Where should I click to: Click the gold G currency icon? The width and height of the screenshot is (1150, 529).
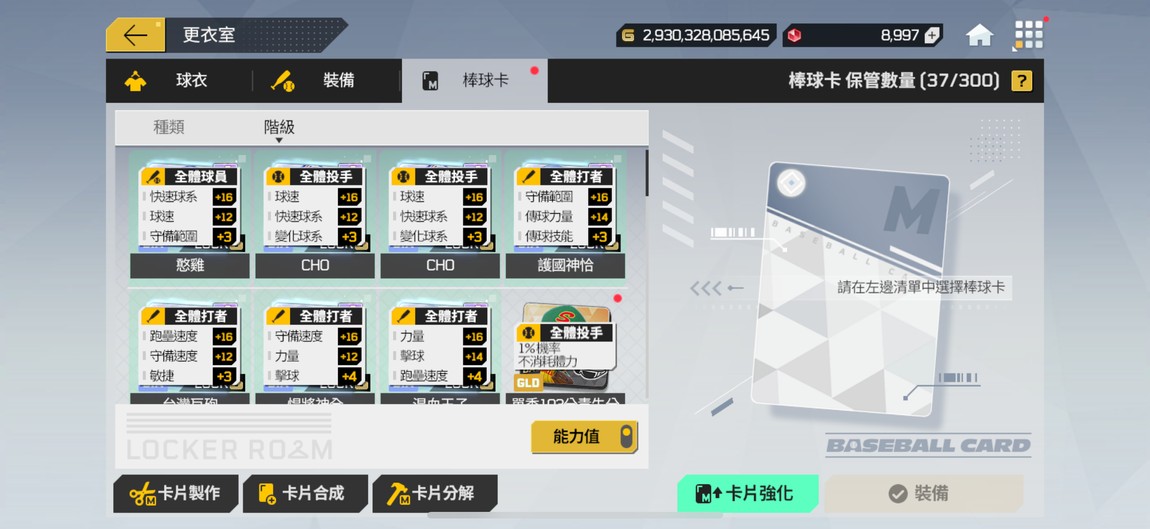pos(628,35)
